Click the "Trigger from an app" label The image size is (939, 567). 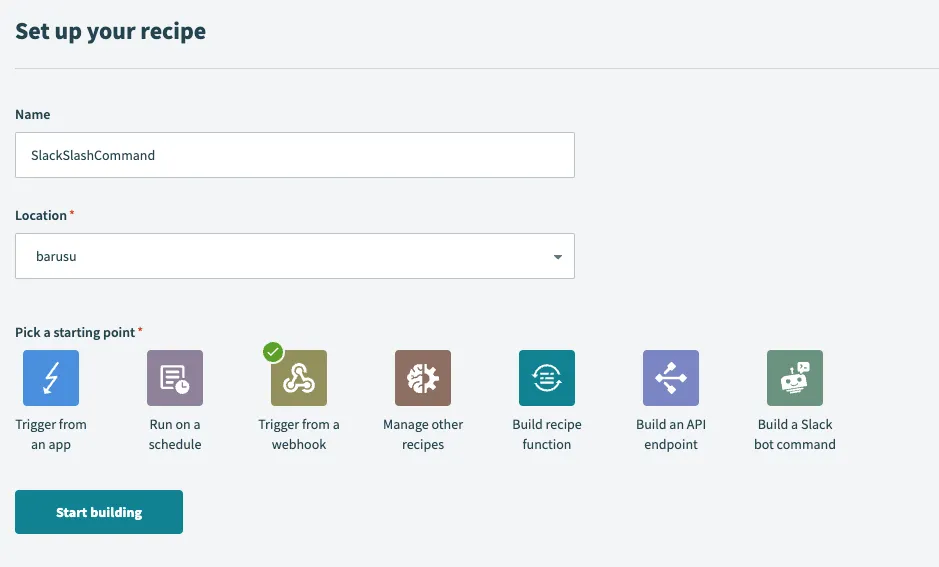(x=51, y=434)
